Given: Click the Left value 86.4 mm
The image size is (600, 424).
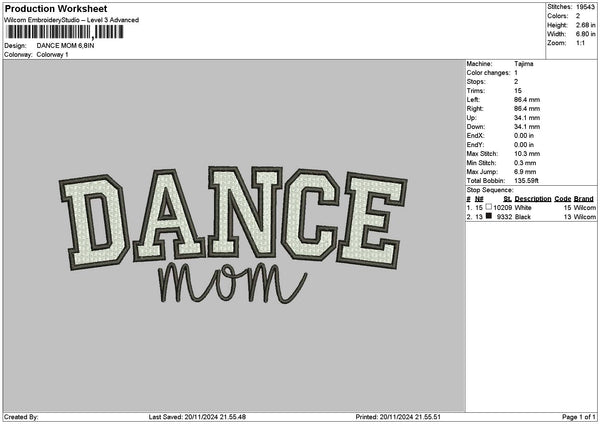Looking at the screenshot, I should pyautogui.click(x=527, y=100).
